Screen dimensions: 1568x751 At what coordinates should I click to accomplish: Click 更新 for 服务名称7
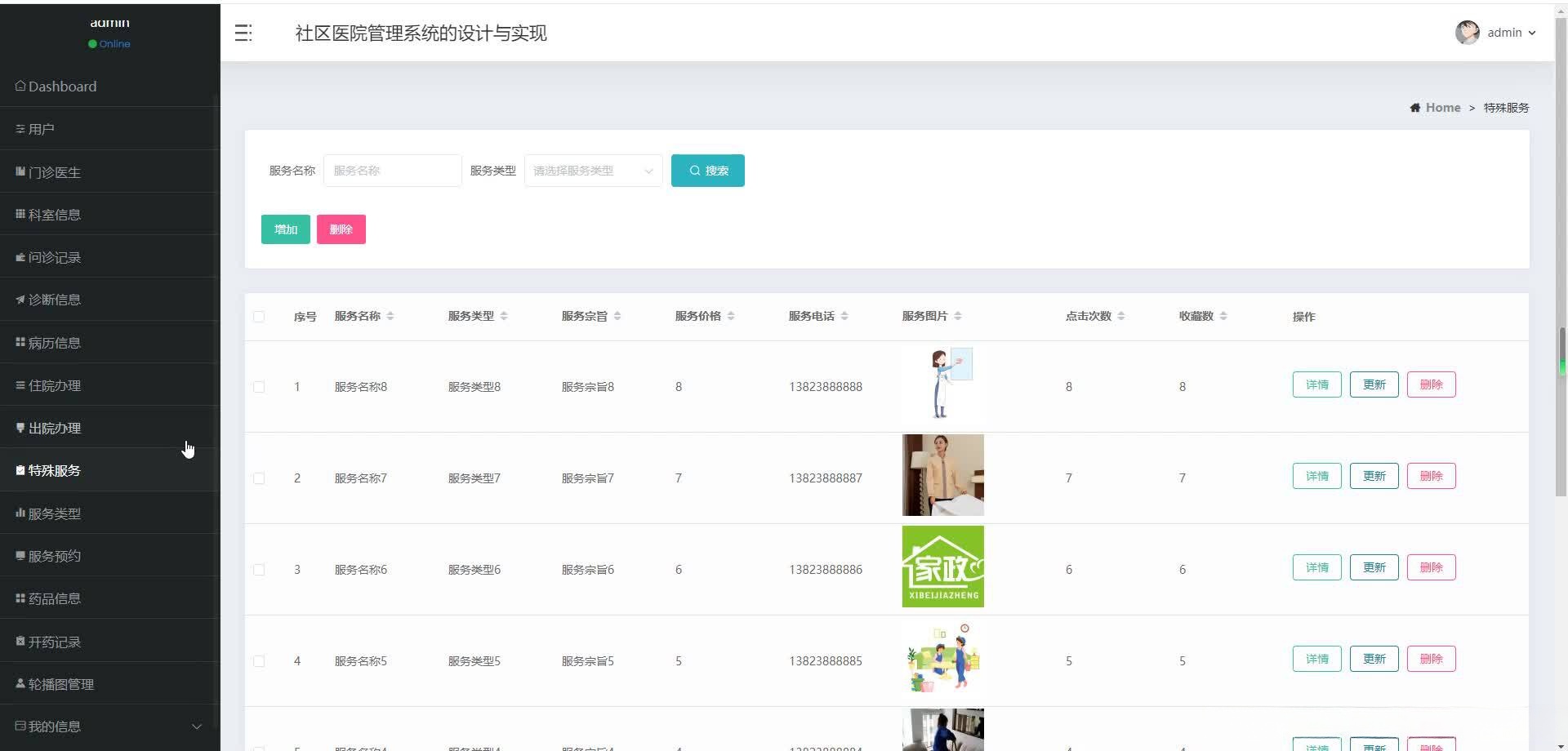point(1374,476)
